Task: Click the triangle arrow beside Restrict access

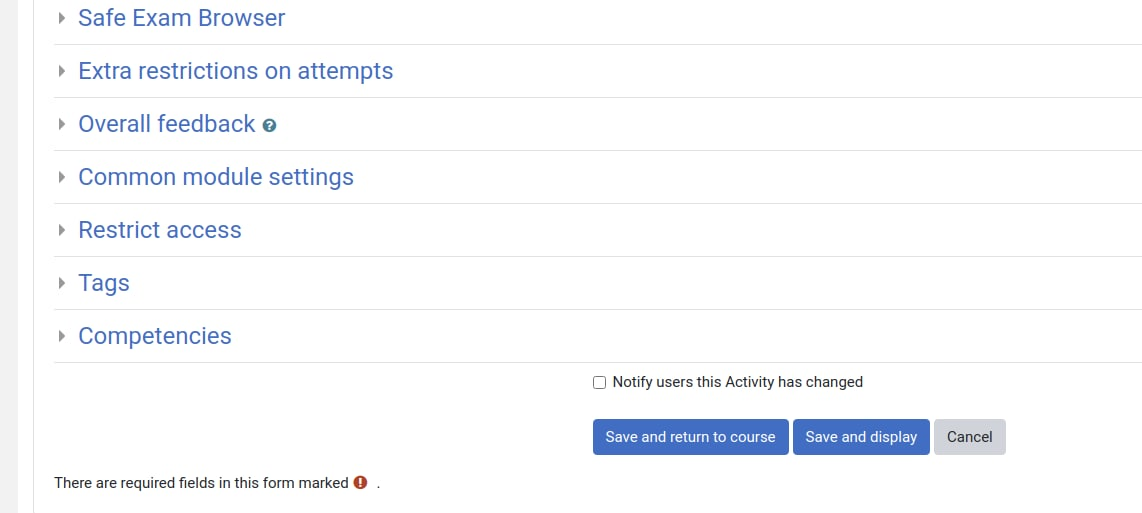Action: point(62,230)
